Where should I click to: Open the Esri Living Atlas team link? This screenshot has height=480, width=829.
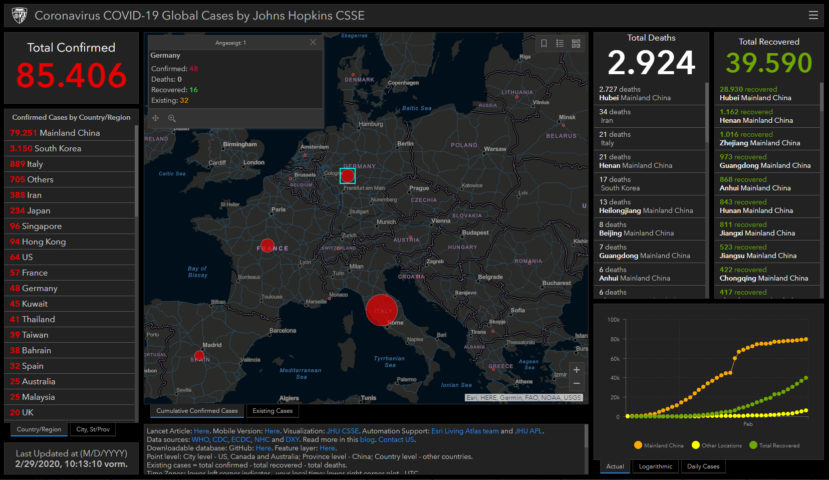[465, 431]
